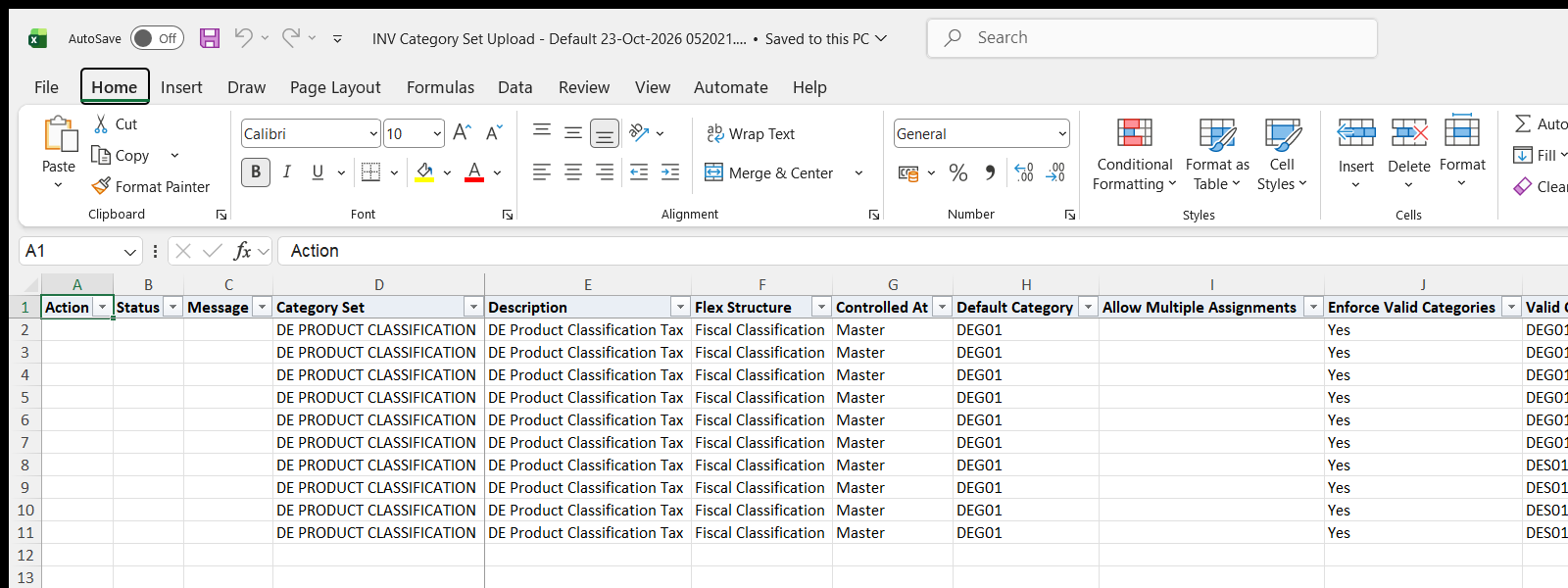1568x588 pixels.
Task: Toggle Bold formatting
Action: [256, 172]
